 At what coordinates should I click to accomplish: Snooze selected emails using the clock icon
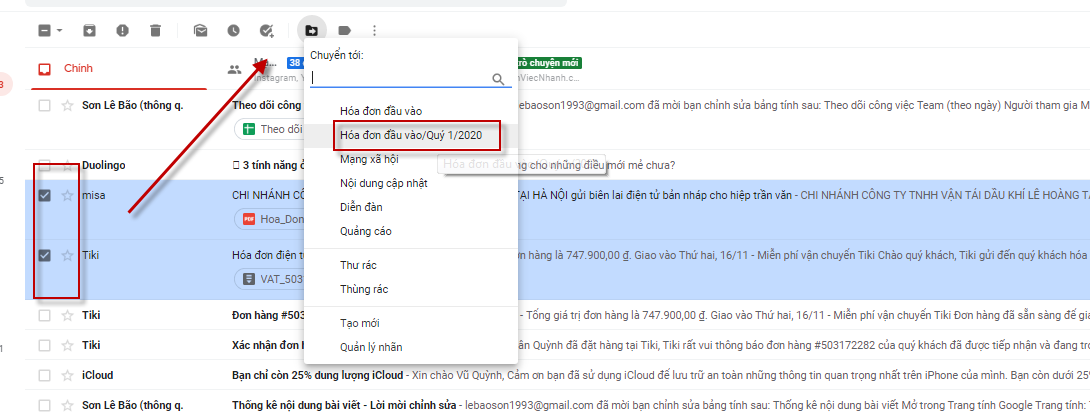click(x=234, y=31)
